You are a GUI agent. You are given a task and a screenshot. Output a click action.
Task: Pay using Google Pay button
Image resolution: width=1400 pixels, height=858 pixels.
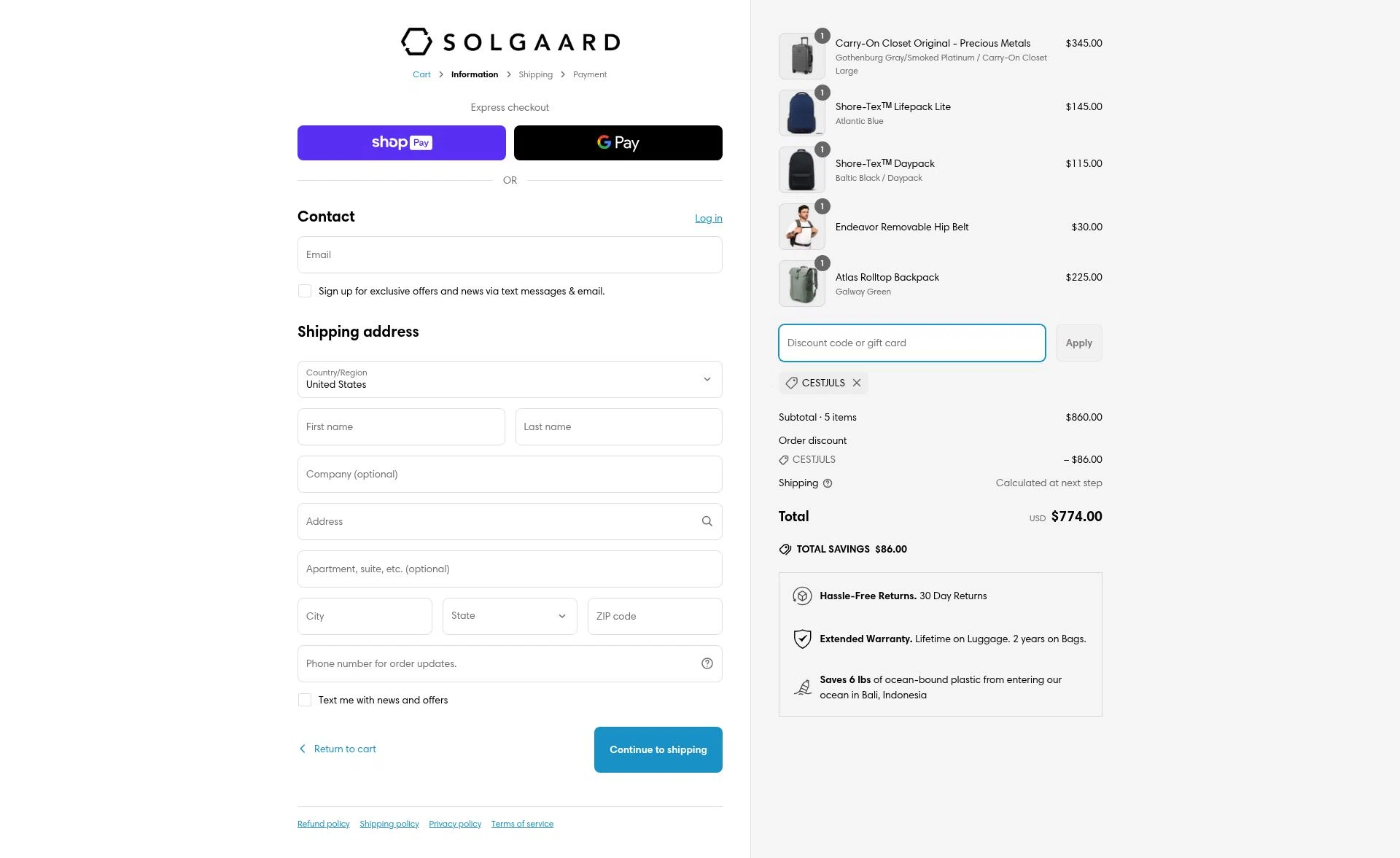click(x=618, y=143)
